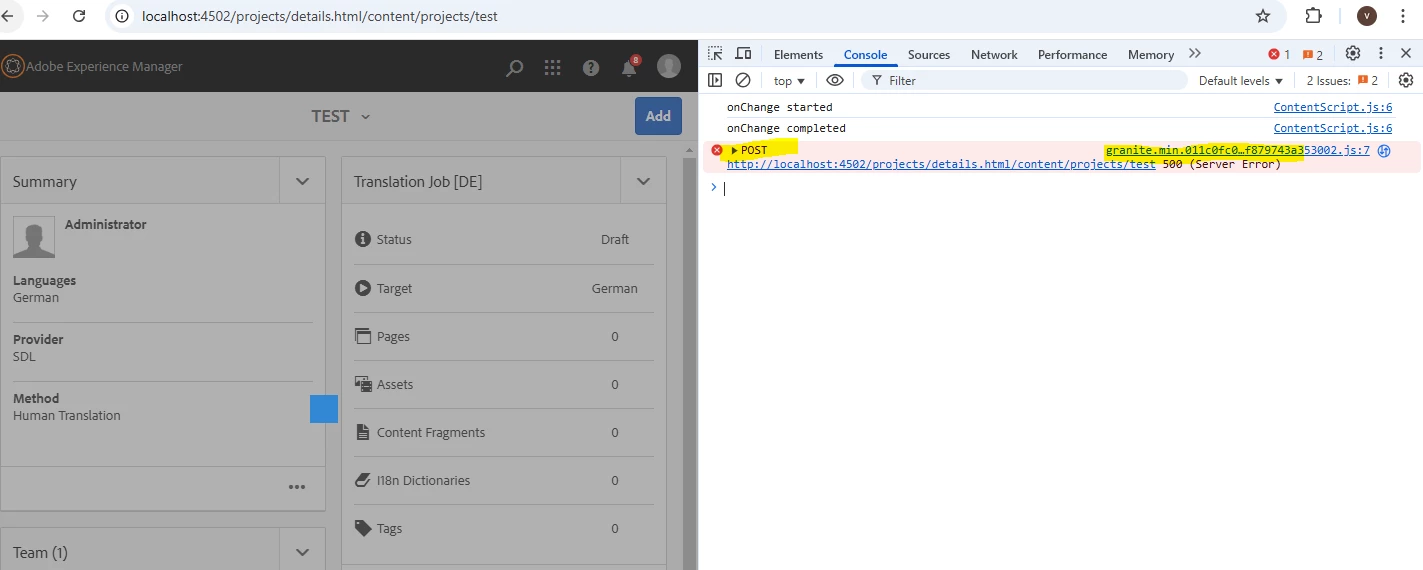Bookmark this page with the star icon
The image size is (1423, 570).
pos(1263,16)
